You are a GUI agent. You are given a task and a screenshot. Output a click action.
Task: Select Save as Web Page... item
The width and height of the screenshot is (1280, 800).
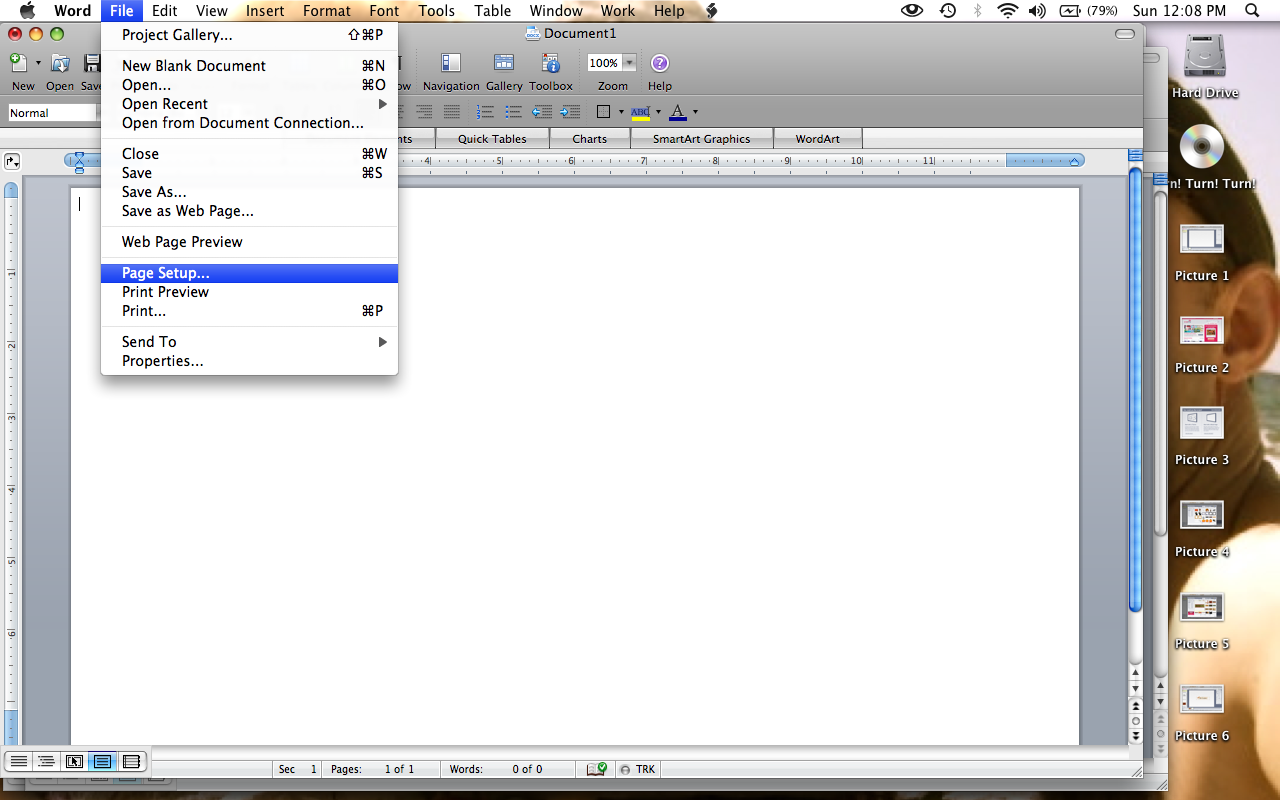249,211
